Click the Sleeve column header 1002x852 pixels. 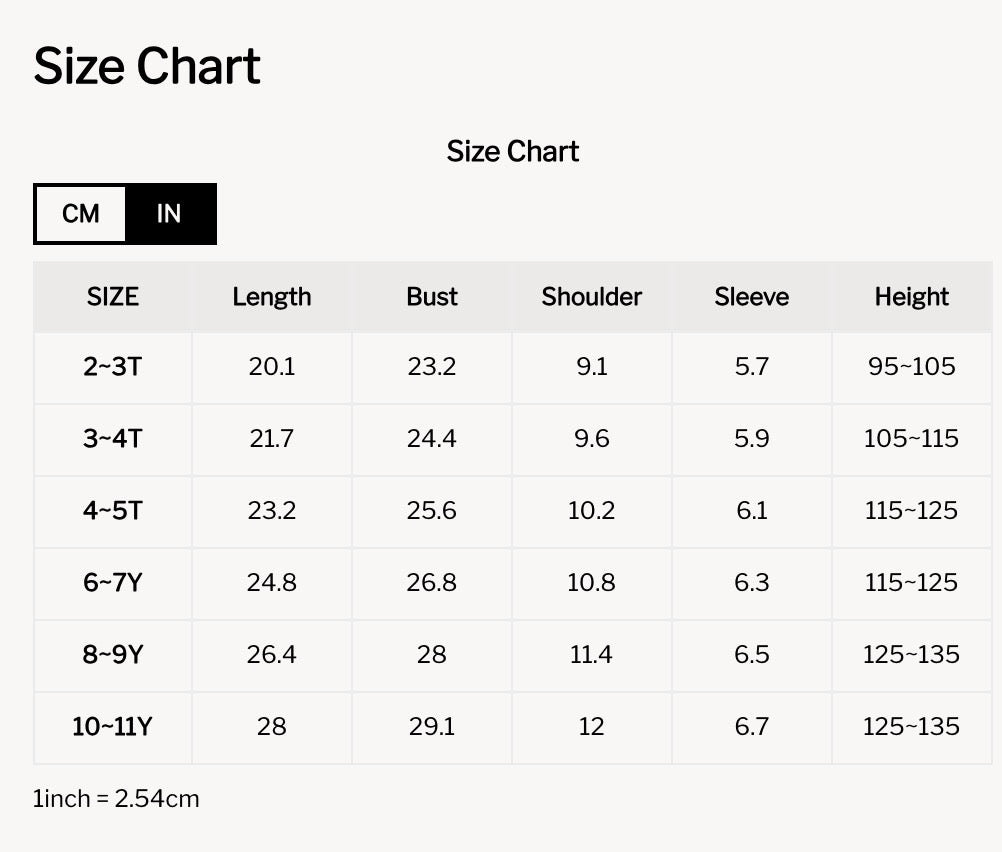(752, 297)
